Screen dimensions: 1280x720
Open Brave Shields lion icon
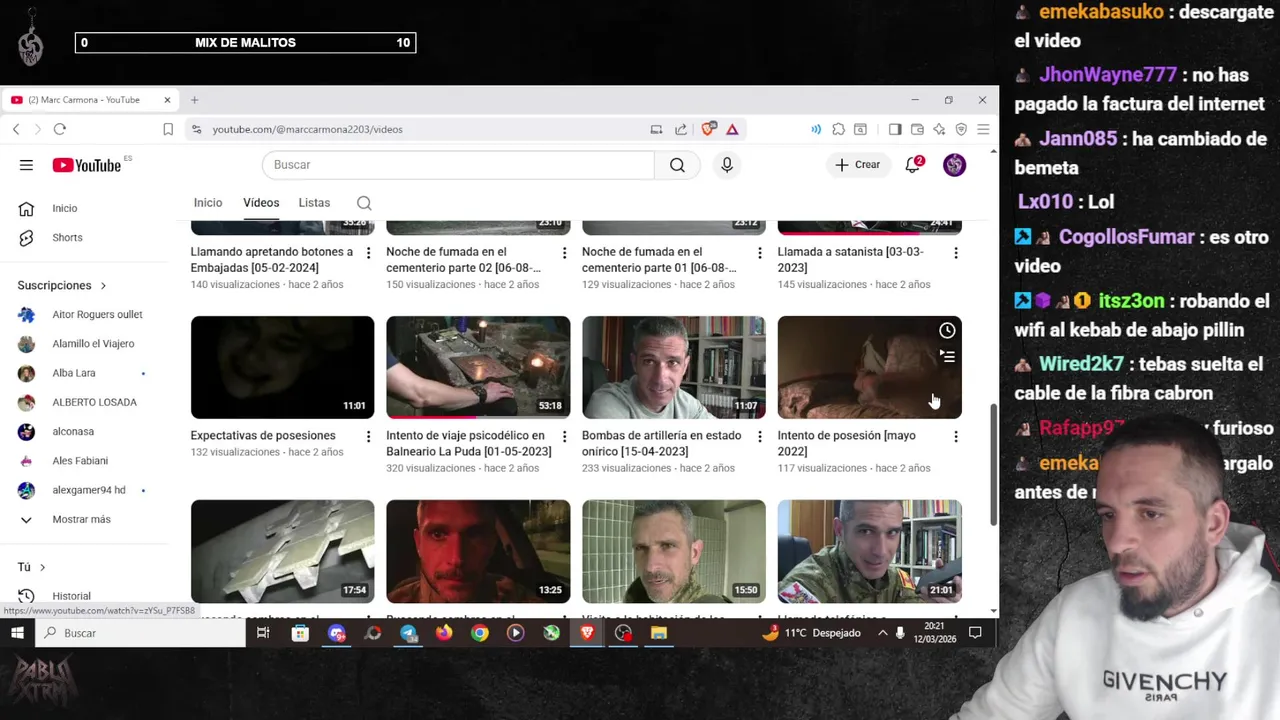coord(709,129)
